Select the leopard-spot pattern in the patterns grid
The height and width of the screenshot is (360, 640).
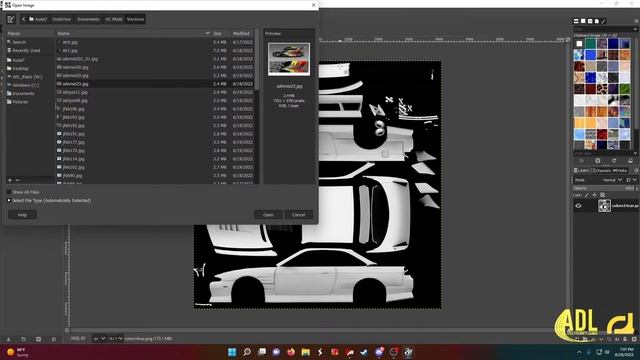coord(602,89)
